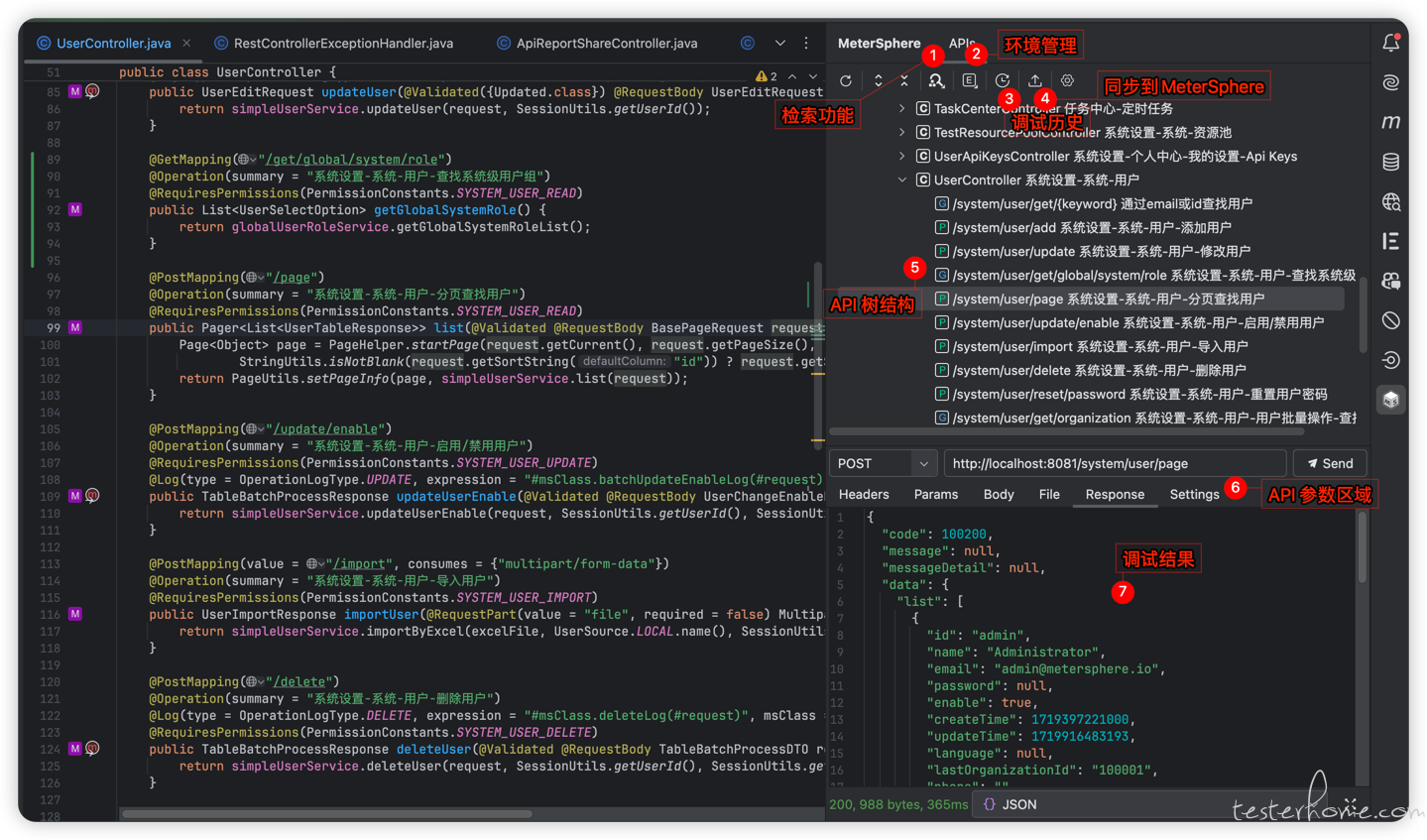Open the prohibited-circle sidebar tool icon
Screen dimensions: 1427x840
pos(1391,320)
